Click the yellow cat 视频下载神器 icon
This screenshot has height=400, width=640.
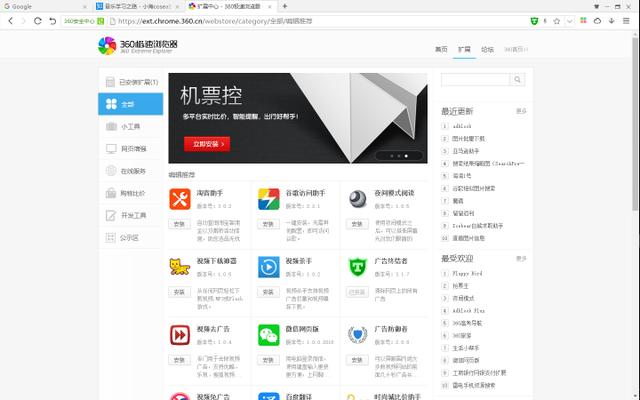(180, 267)
